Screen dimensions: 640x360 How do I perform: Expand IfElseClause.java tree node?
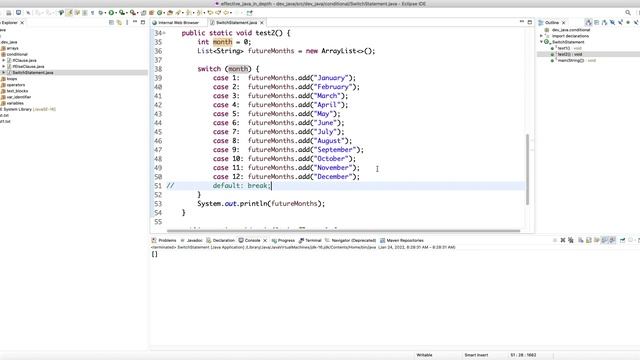[x=4, y=66]
